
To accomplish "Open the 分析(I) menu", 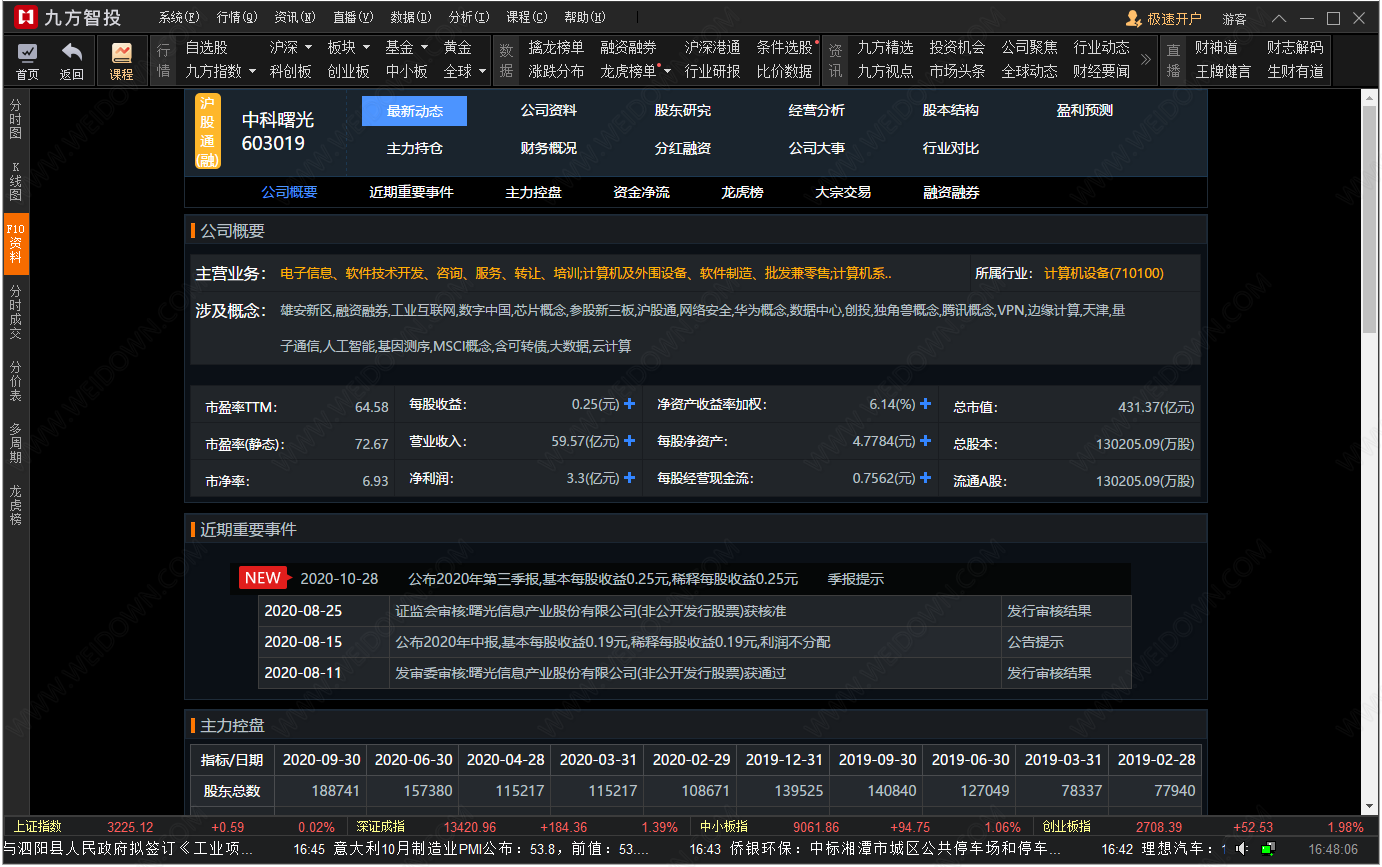I will [469, 18].
